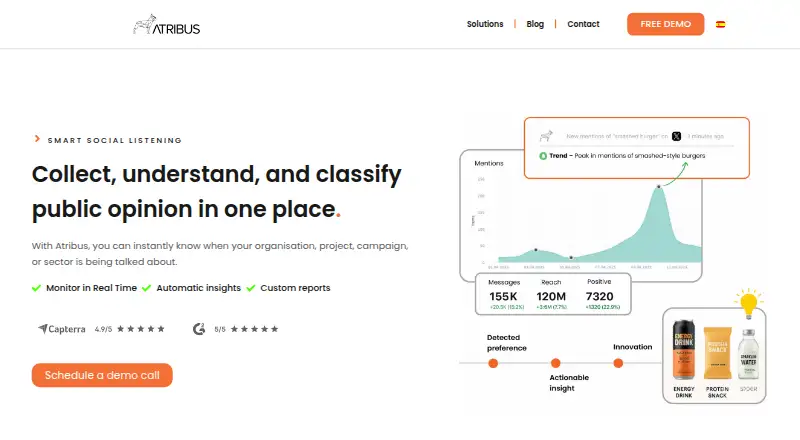Click the G2 logo icon
The image size is (800, 440).
199,329
